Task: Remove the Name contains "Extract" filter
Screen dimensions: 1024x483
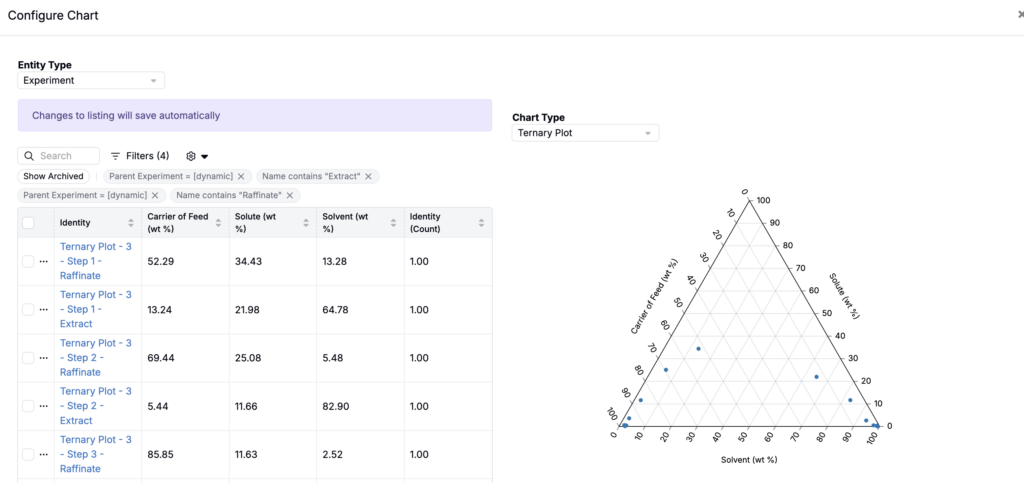Action: pyautogui.click(x=368, y=176)
